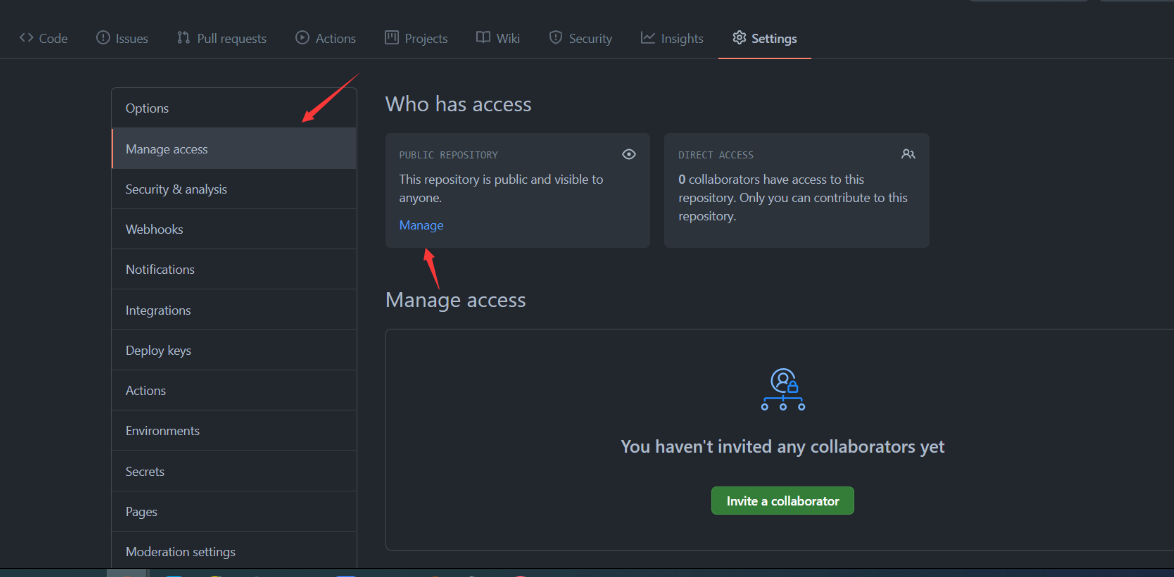Open Options in settings sidebar
The height and width of the screenshot is (577, 1174).
[x=234, y=109]
